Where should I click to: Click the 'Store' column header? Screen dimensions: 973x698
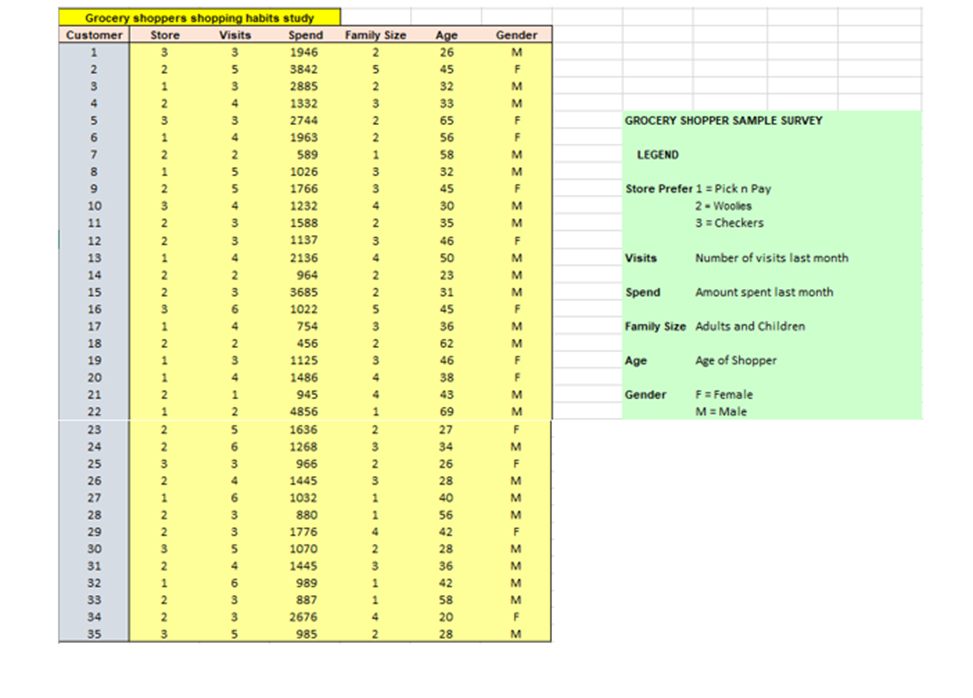pos(164,34)
